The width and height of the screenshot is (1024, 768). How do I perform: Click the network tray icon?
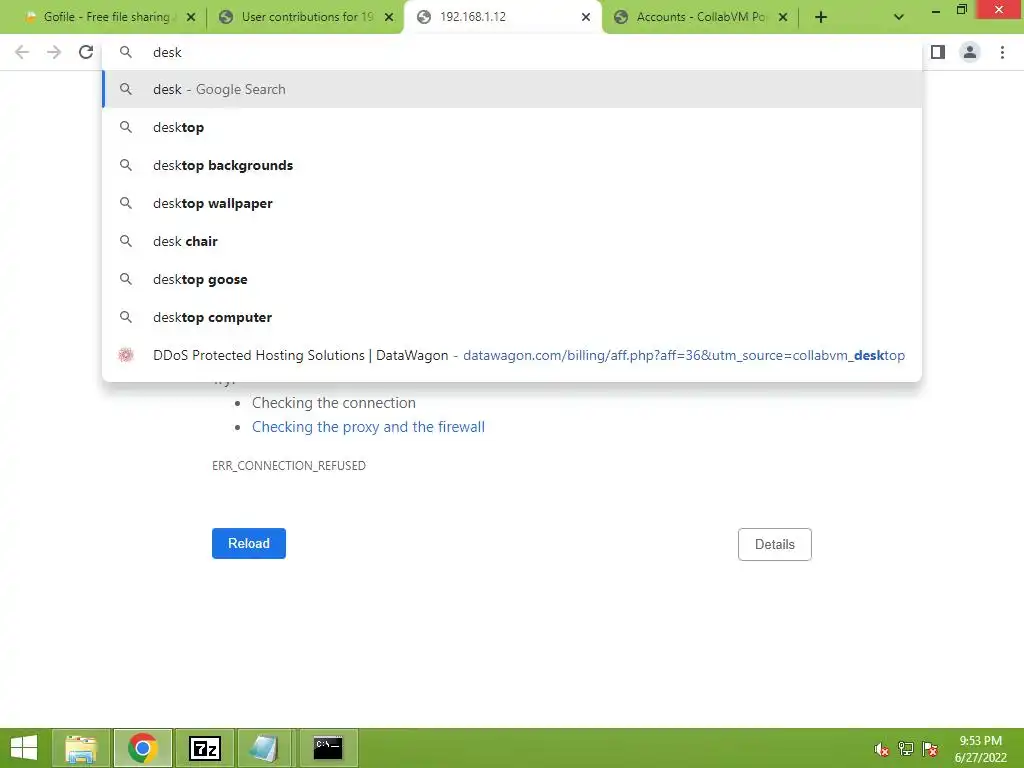pyautogui.click(x=906, y=749)
